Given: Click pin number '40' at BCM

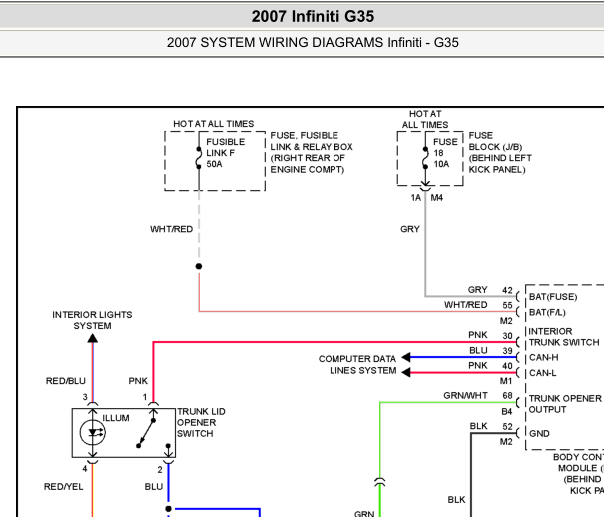Looking at the screenshot, I should (507, 366).
